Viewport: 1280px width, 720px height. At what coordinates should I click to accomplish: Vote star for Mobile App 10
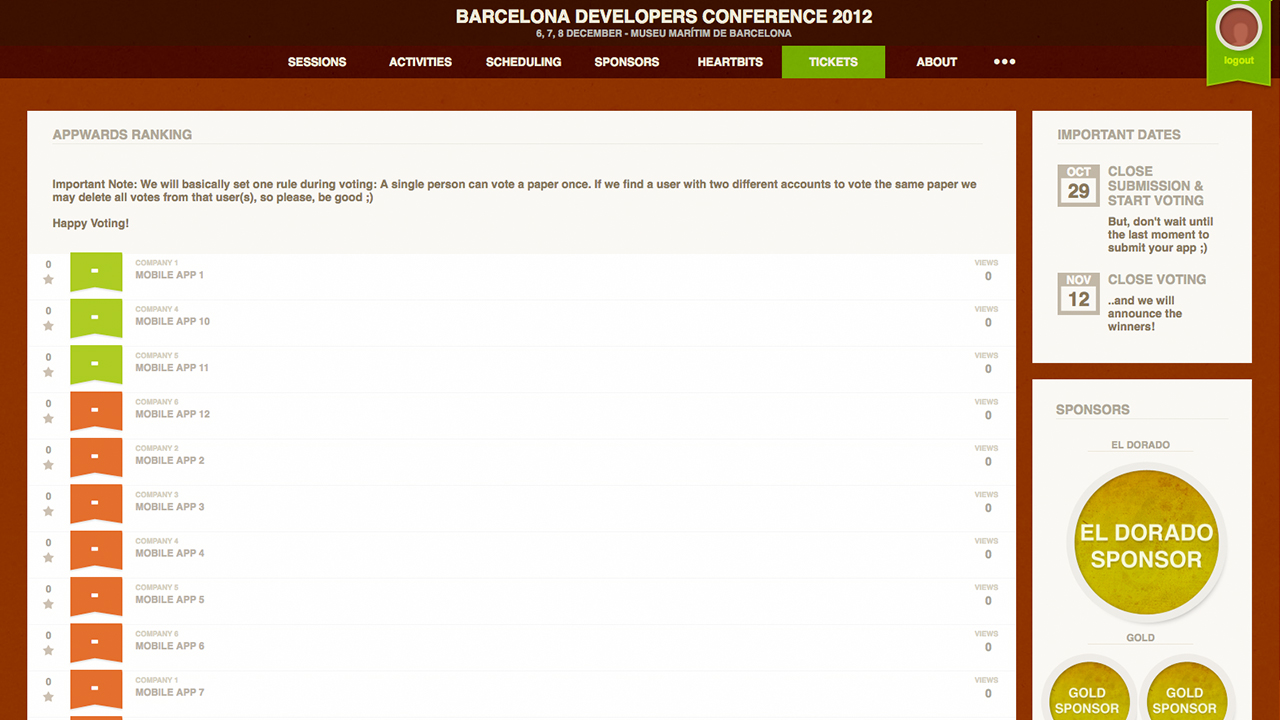[x=48, y=326]
